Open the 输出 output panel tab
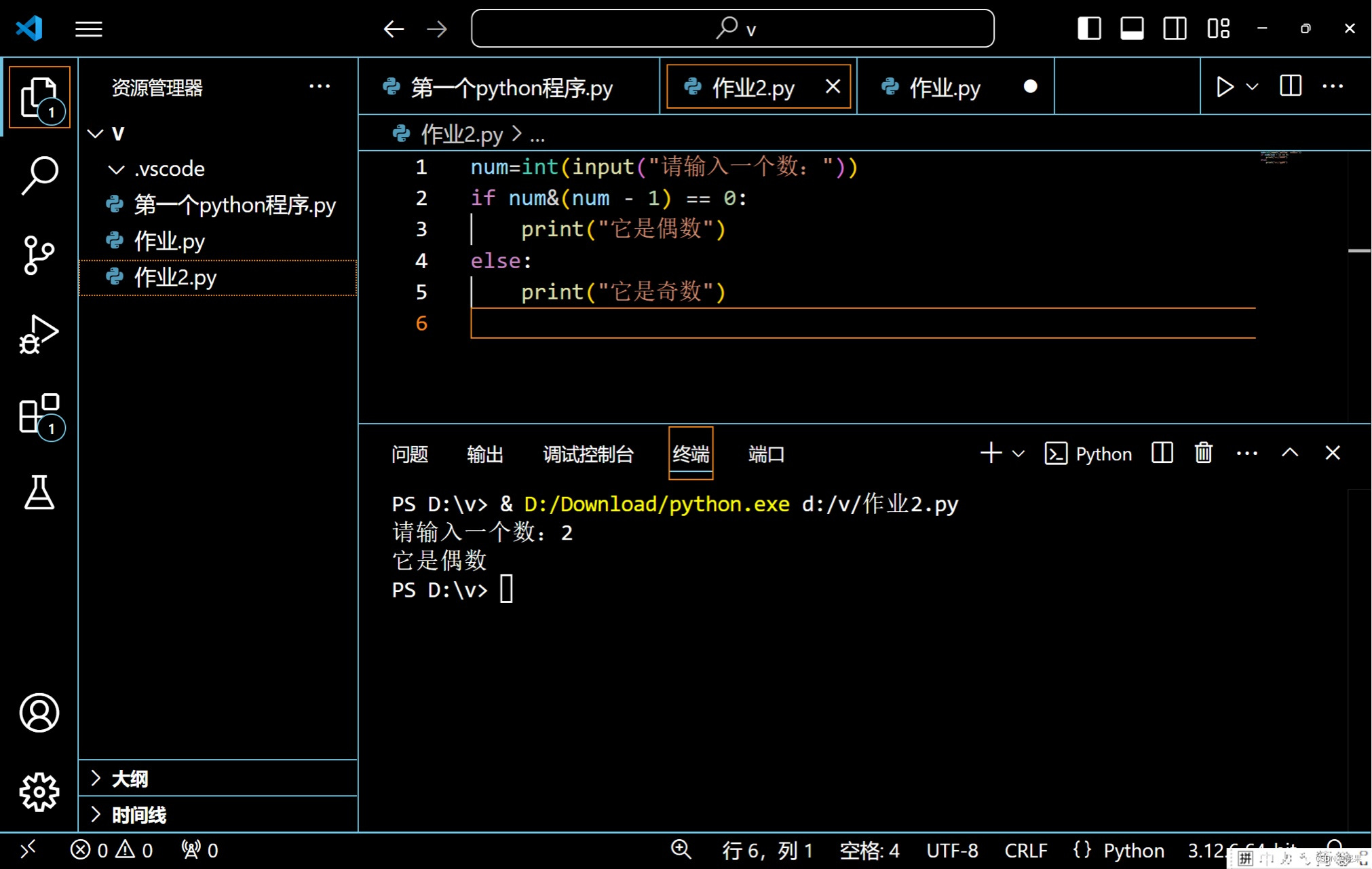1372x869 pixels. pyautogui.click(x=485, y=454)
